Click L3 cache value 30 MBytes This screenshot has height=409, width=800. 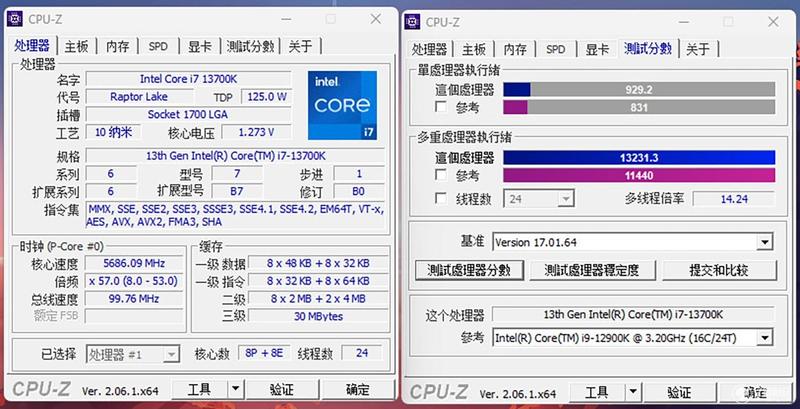(x=318, y=316)
